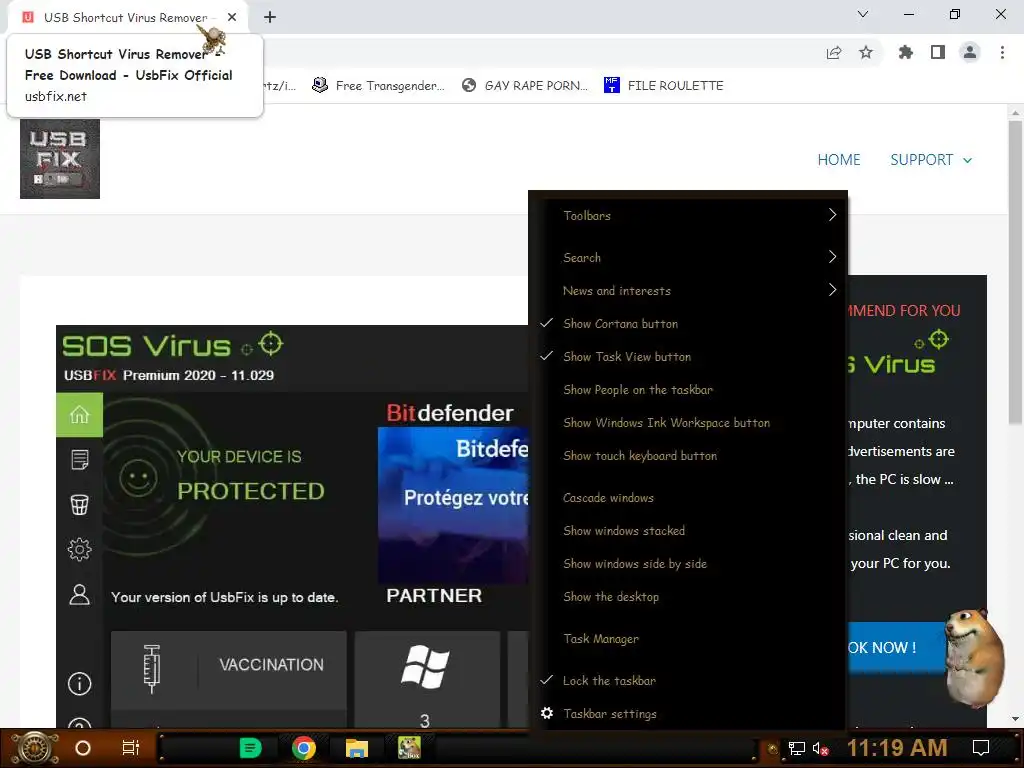Expand the Toolbars submenu
This screenshot has height=768, width=1024.
pyautogui.click(x=688, y=216)
